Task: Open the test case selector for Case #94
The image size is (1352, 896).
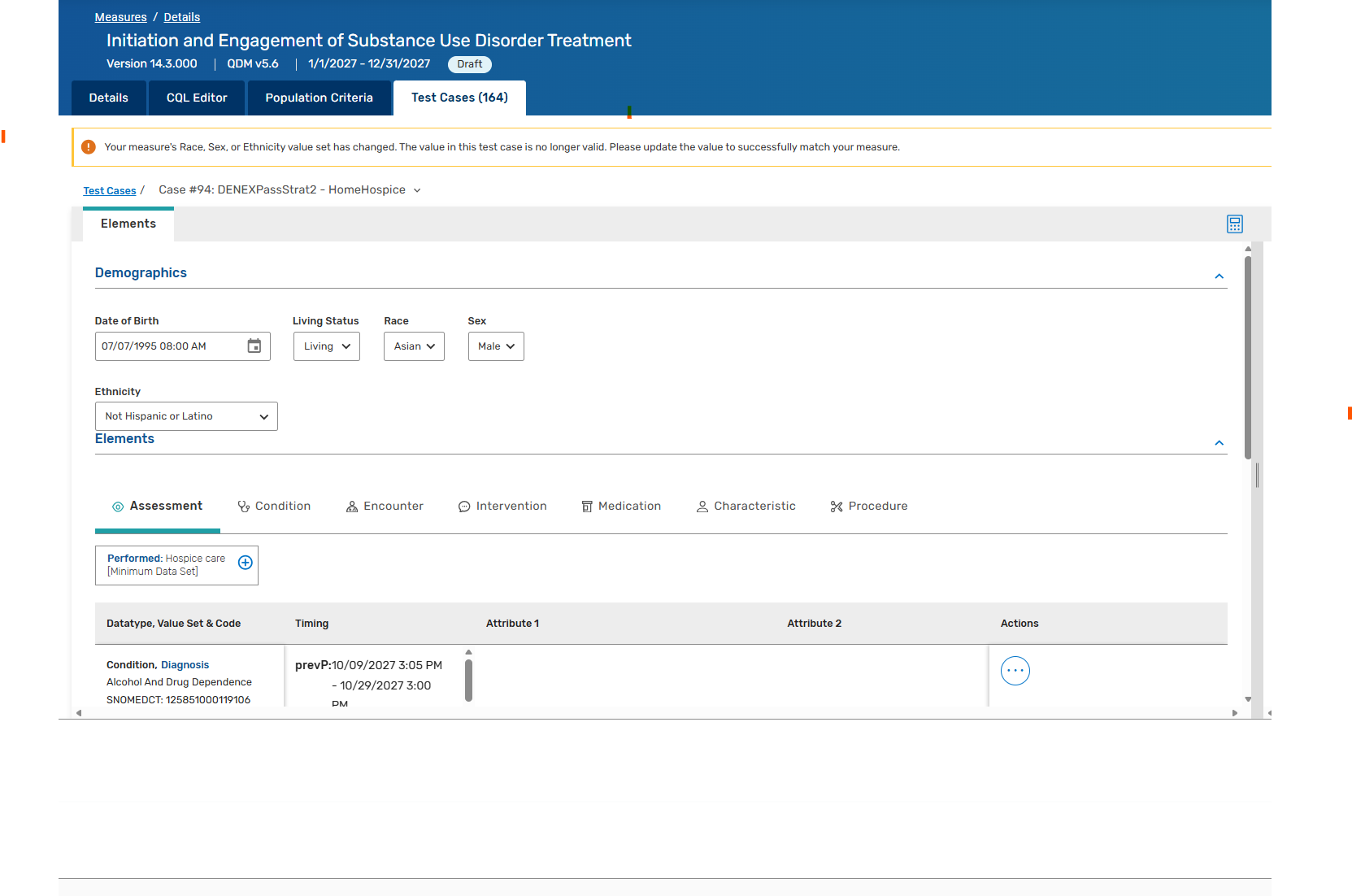Action: pyautogui.click(x=417, y=190)
